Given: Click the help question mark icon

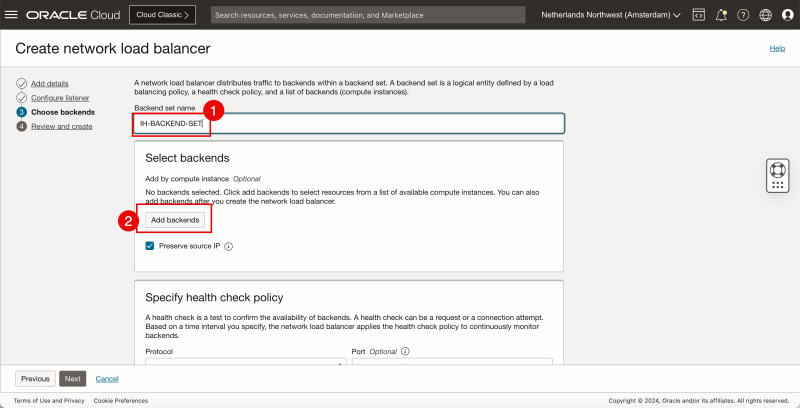Looking at the screenshot, I should (743, 15).
